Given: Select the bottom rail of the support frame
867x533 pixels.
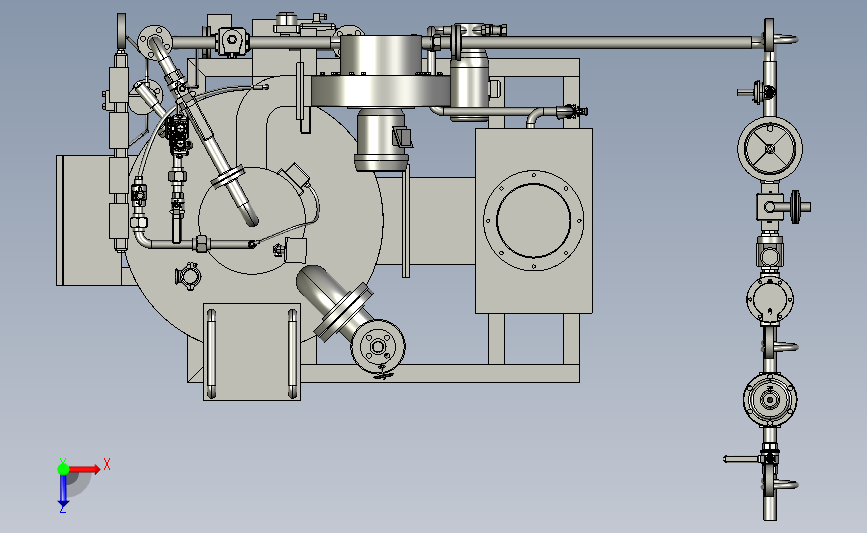Looking at the screenshot, I should tap(440, 373).
